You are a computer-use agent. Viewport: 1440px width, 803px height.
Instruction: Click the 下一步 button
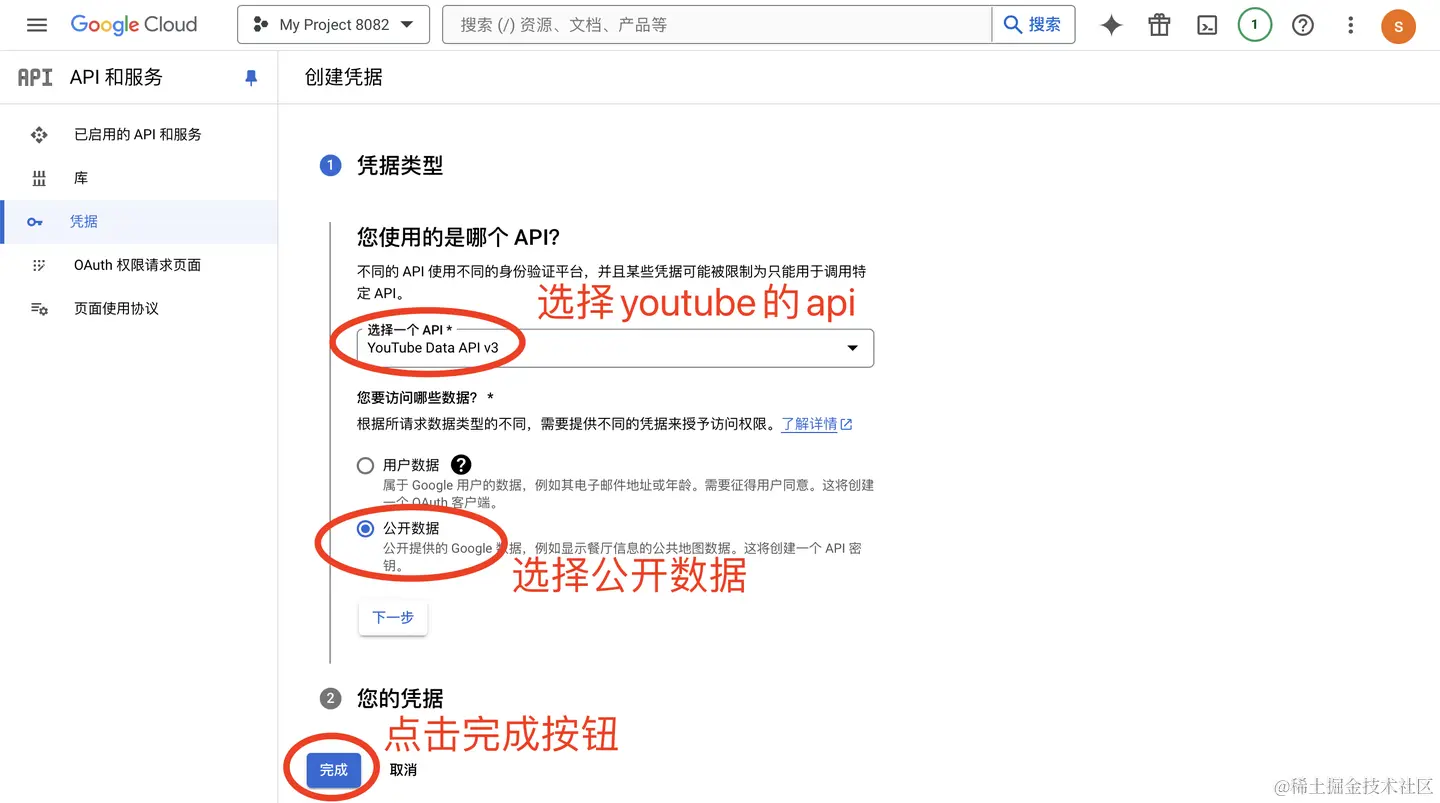click(x=393, y=618)
